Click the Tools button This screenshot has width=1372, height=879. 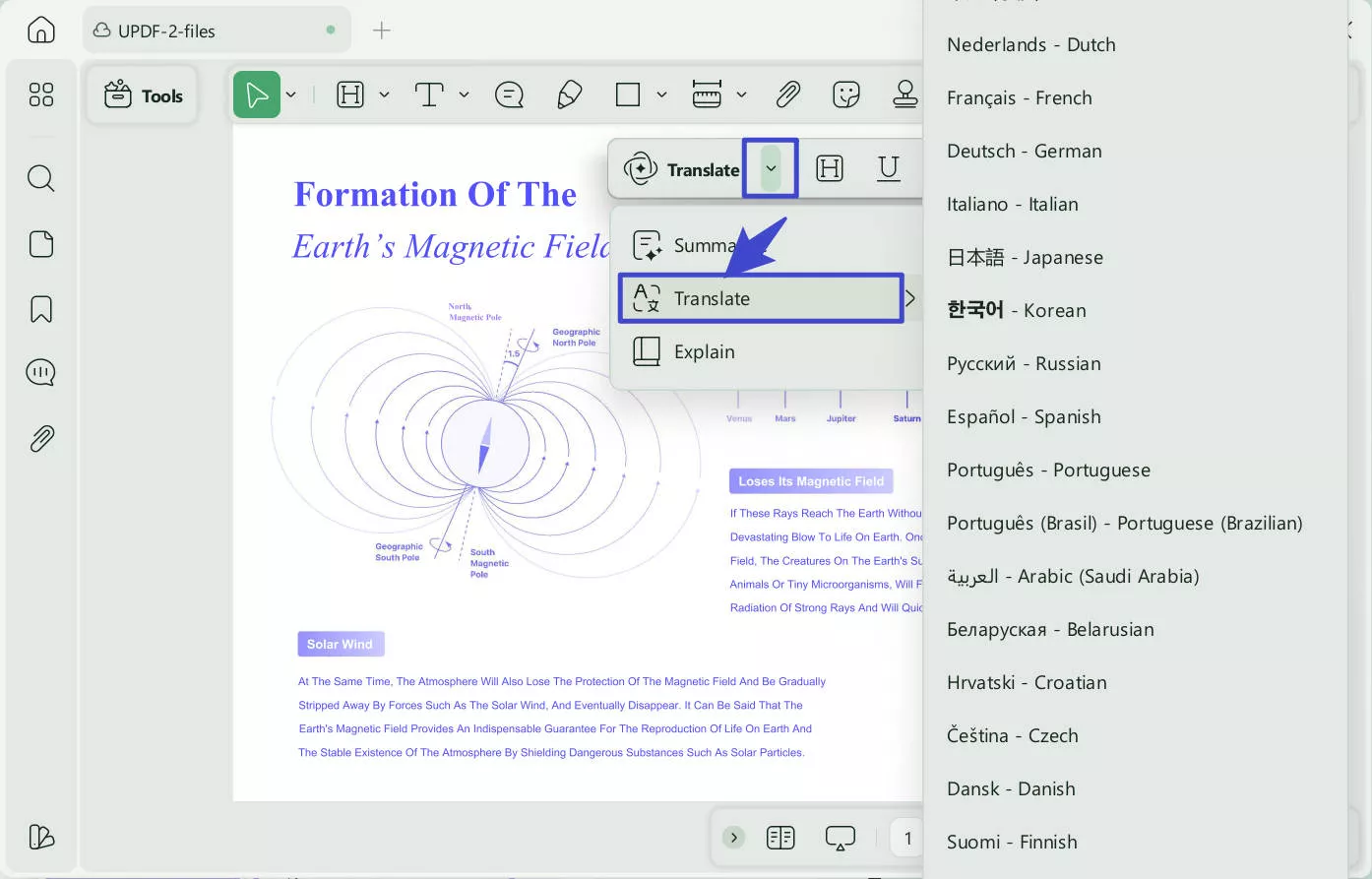[x=144, y=95]
